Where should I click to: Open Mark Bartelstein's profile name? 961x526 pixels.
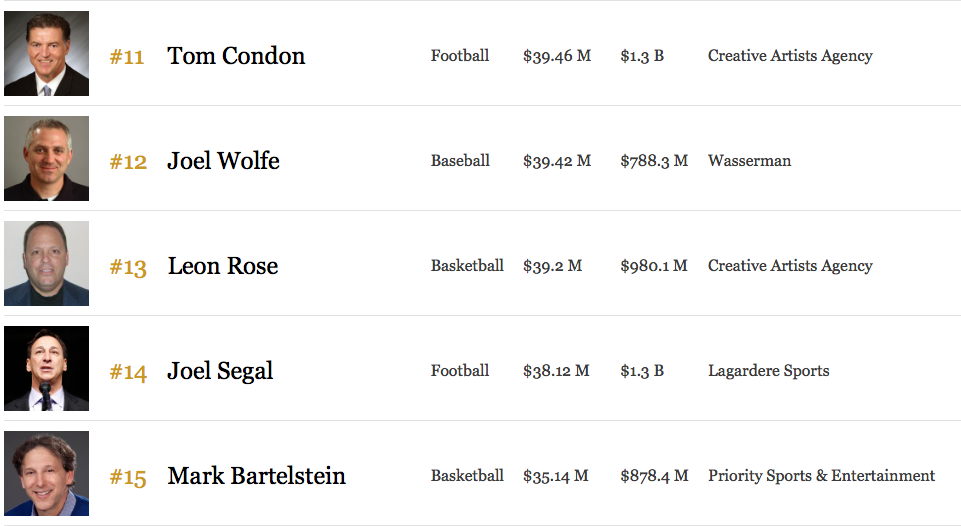coord(257,476)
